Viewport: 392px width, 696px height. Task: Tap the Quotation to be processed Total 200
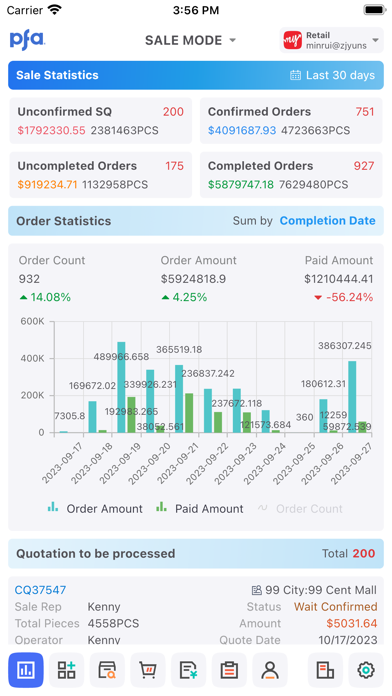(348, 554)
